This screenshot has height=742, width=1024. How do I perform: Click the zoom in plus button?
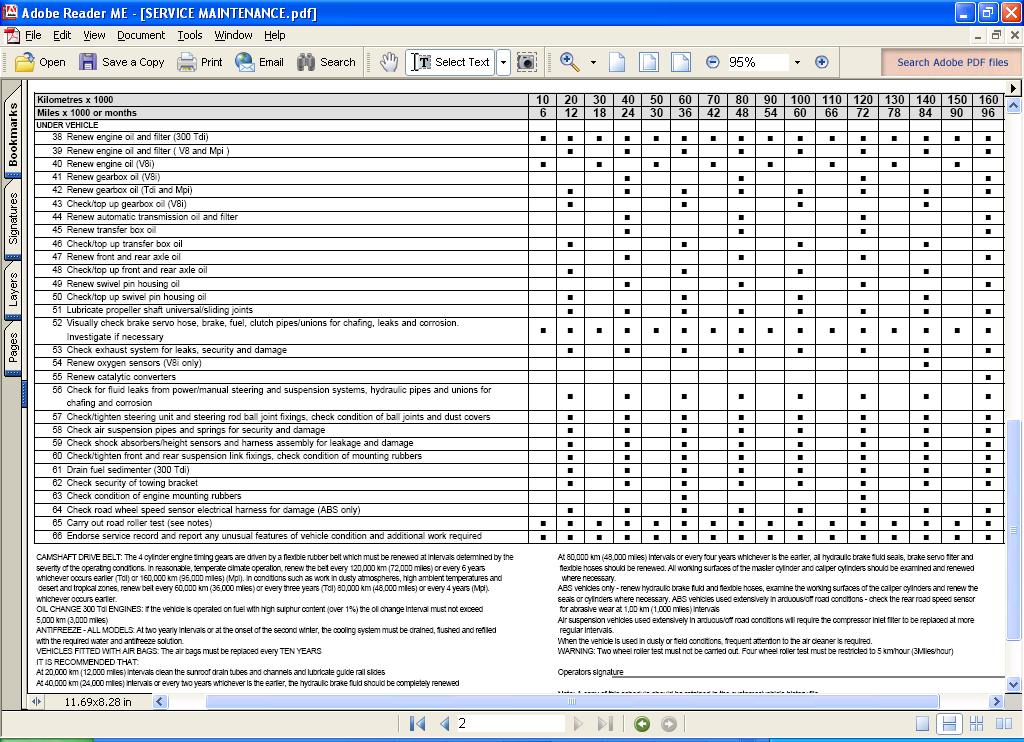[x=822, y=62]
